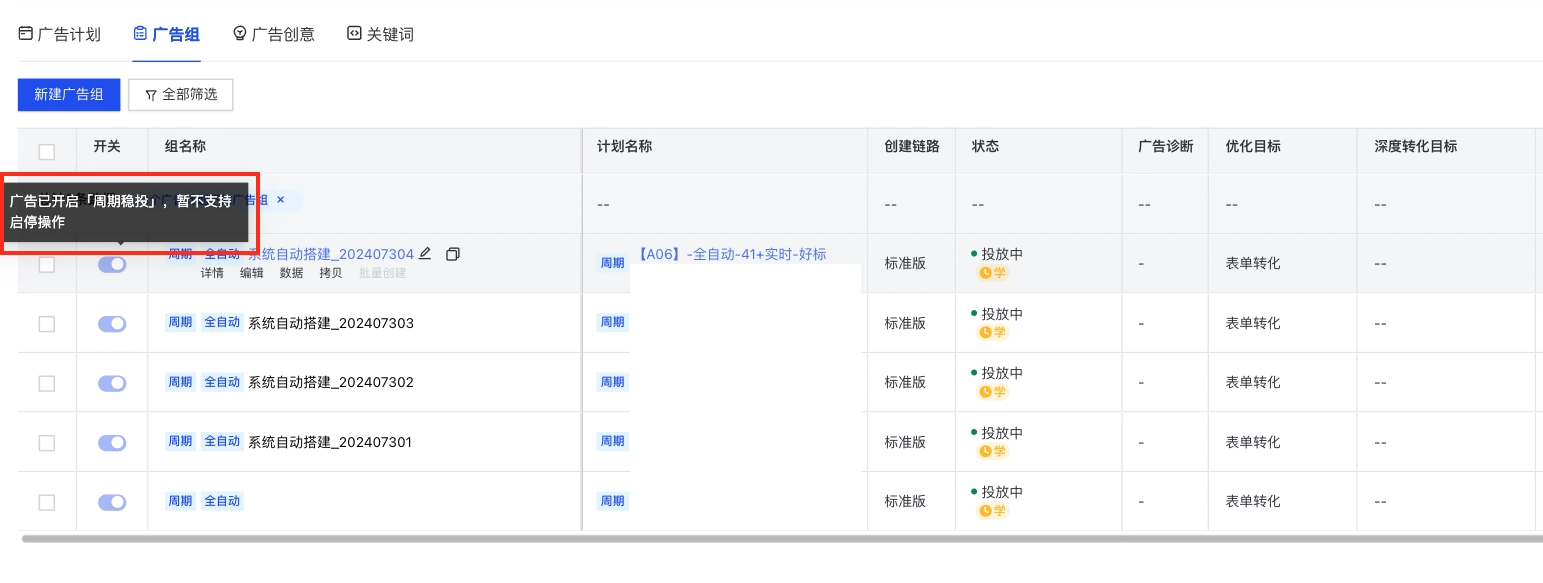Check the checkbox for row 系统自动搭建_202407302
The image size is (1543, 583).
[45, 382]
